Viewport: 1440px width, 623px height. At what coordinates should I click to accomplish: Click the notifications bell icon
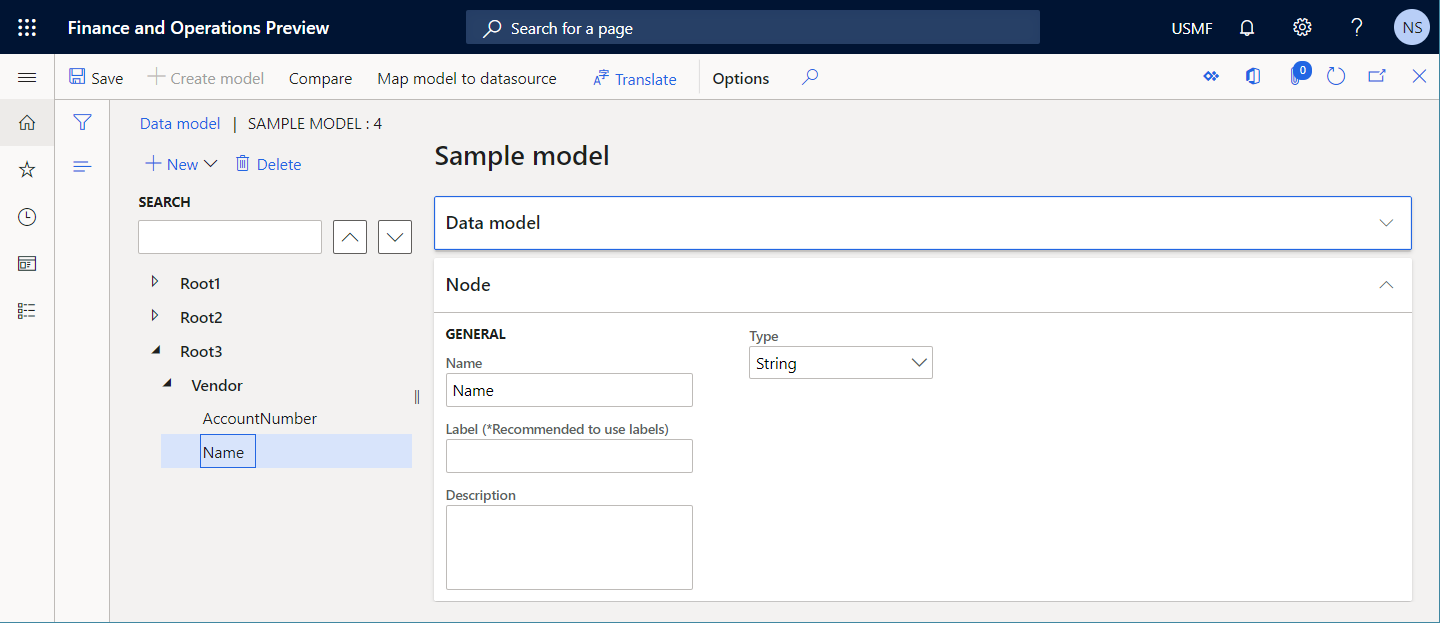1246,27
